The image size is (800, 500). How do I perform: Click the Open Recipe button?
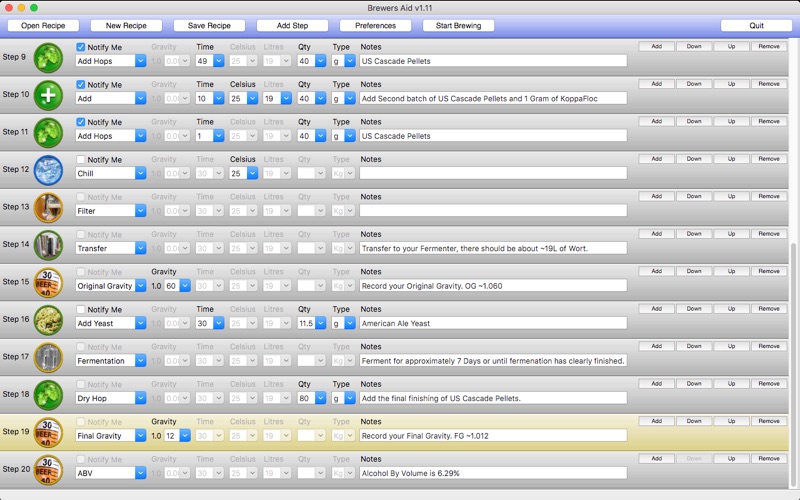(x=43, y=25)
